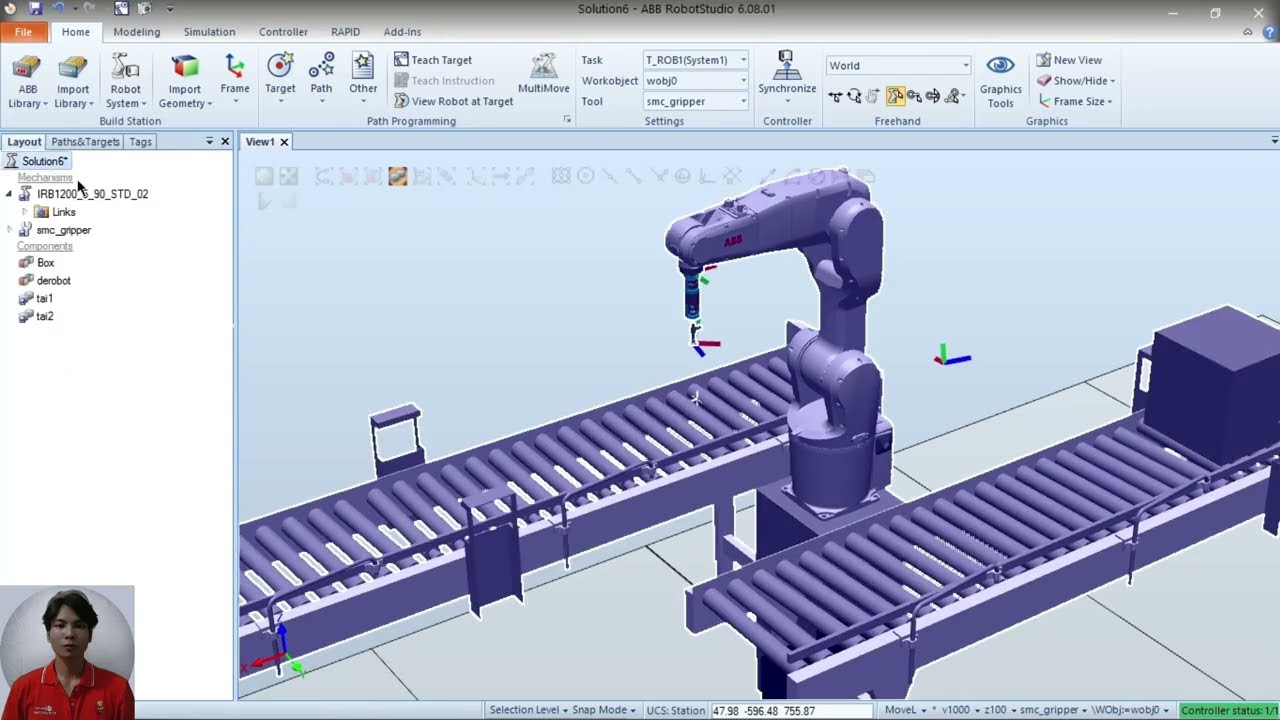Click the Robot System button
Screen dimensions: 1280x720
click(x=126, y=82)
